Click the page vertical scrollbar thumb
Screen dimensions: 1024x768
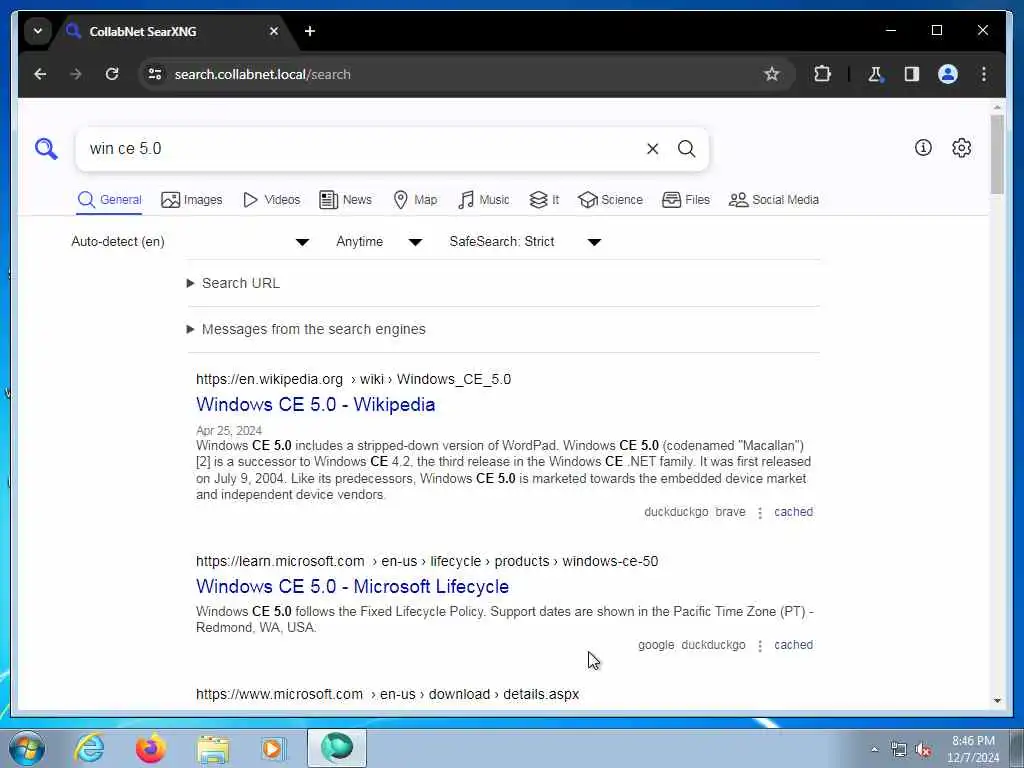(997, 154)
